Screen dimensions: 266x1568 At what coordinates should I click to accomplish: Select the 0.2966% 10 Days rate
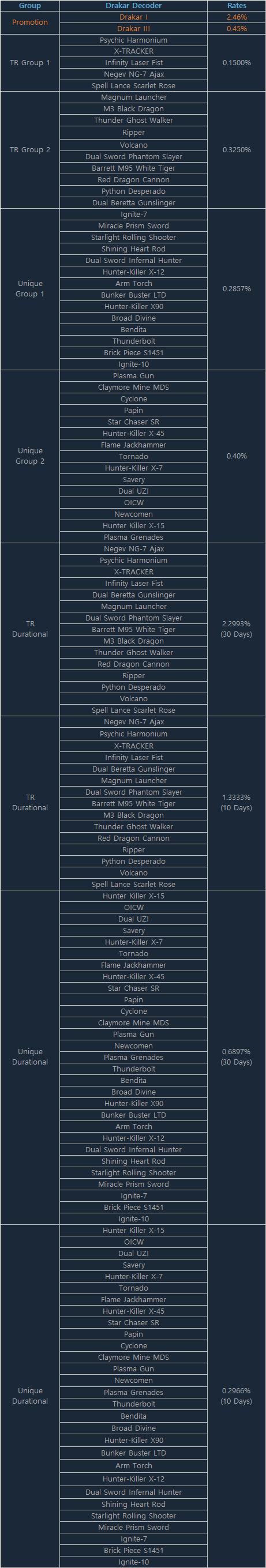pyautogui.click(x=237, y=1396)
